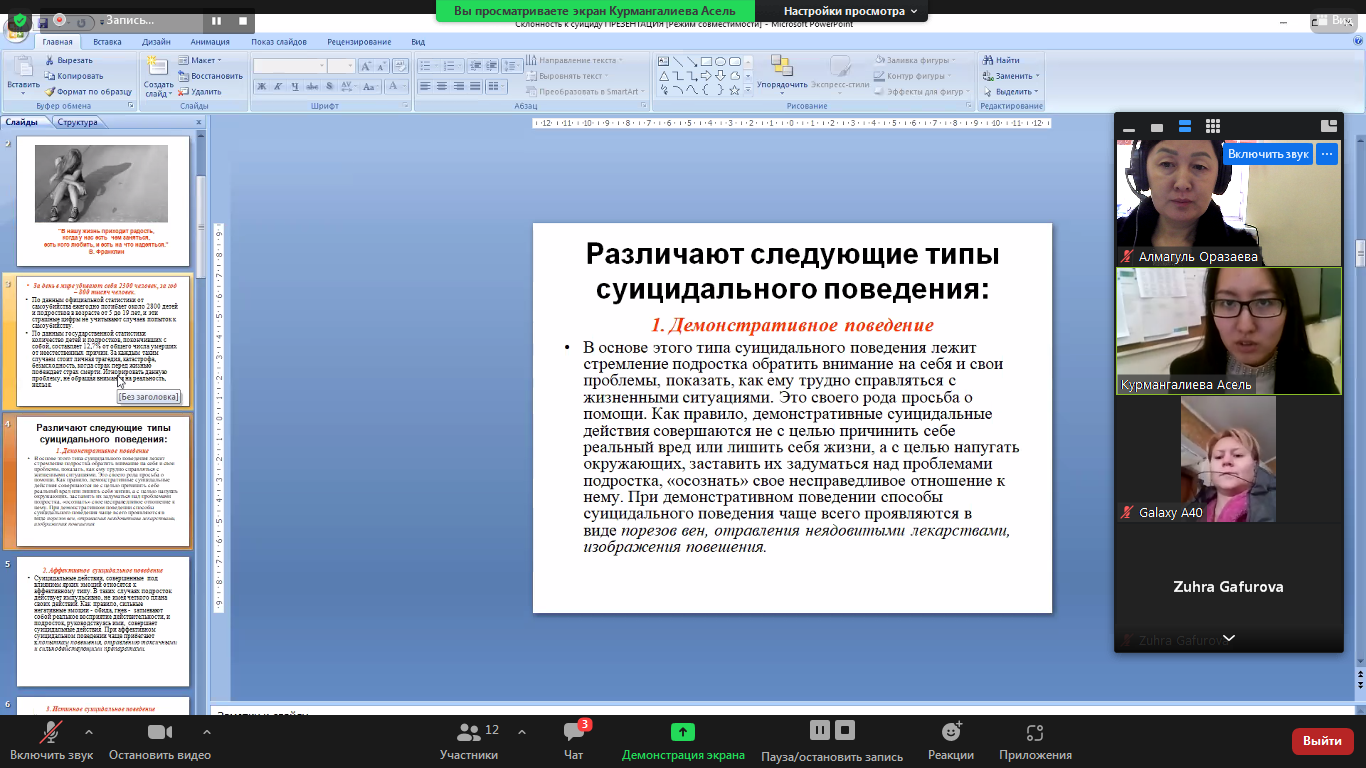Expand video options arrow beside camera

tap(206, 731)
